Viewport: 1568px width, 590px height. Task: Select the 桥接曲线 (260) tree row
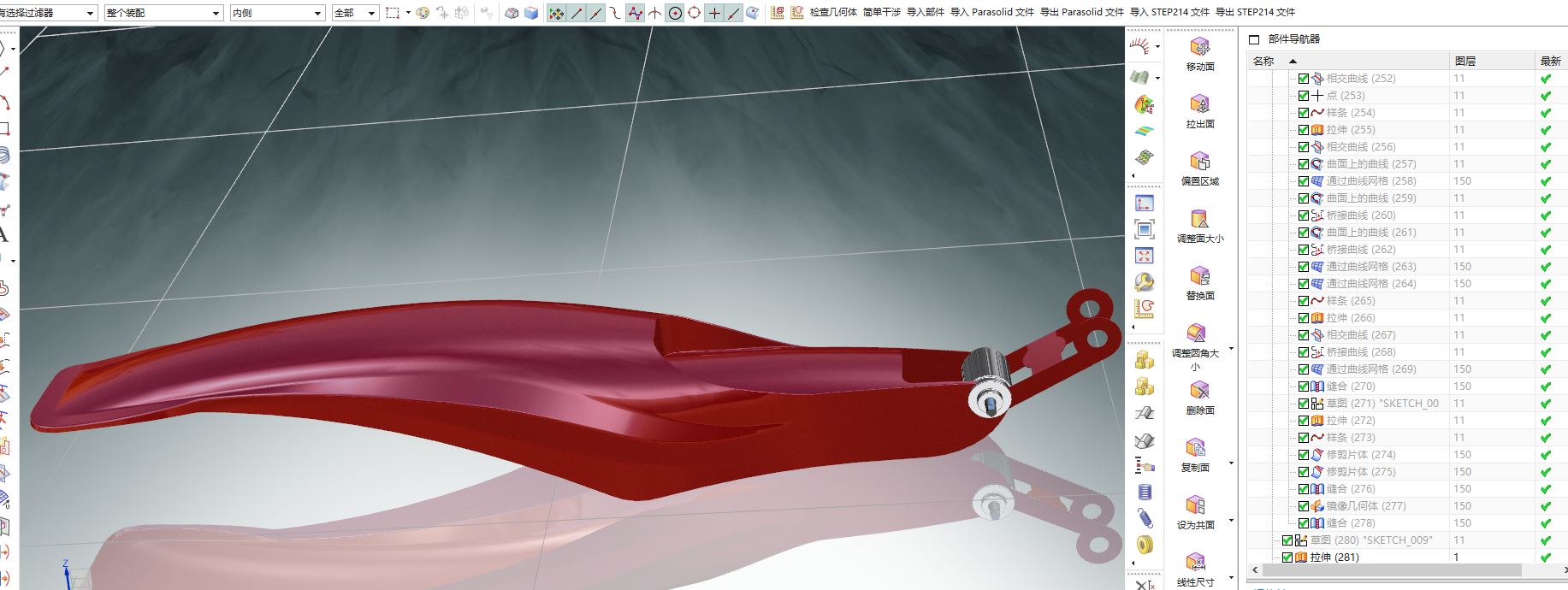click(1407, 215)
